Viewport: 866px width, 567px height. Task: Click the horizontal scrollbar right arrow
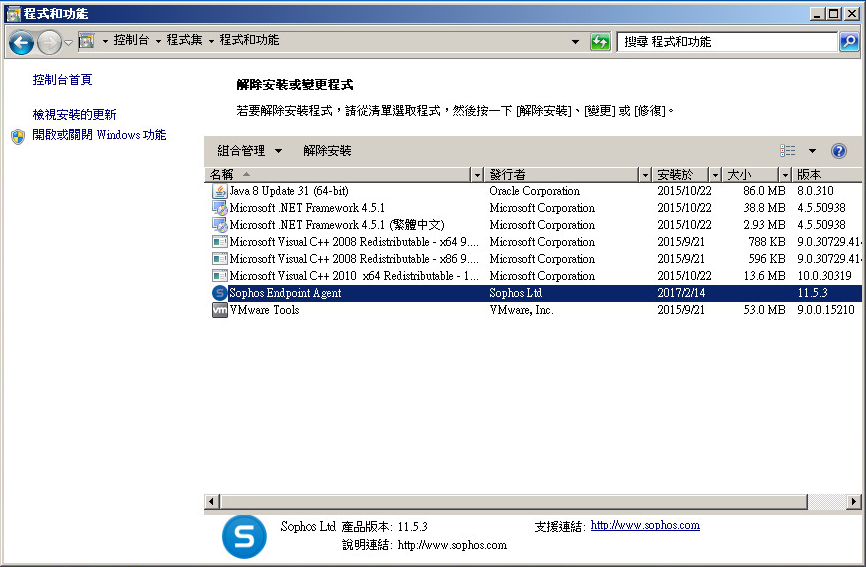854,502
